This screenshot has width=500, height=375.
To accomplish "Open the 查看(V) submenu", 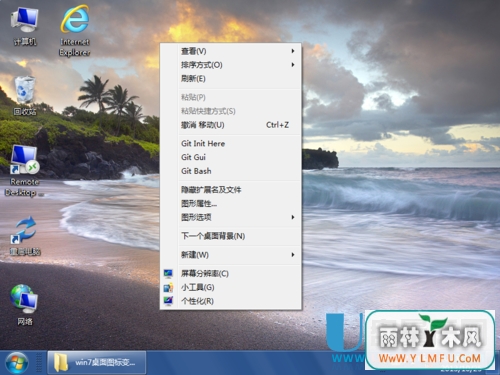I will tap(231, 51).
